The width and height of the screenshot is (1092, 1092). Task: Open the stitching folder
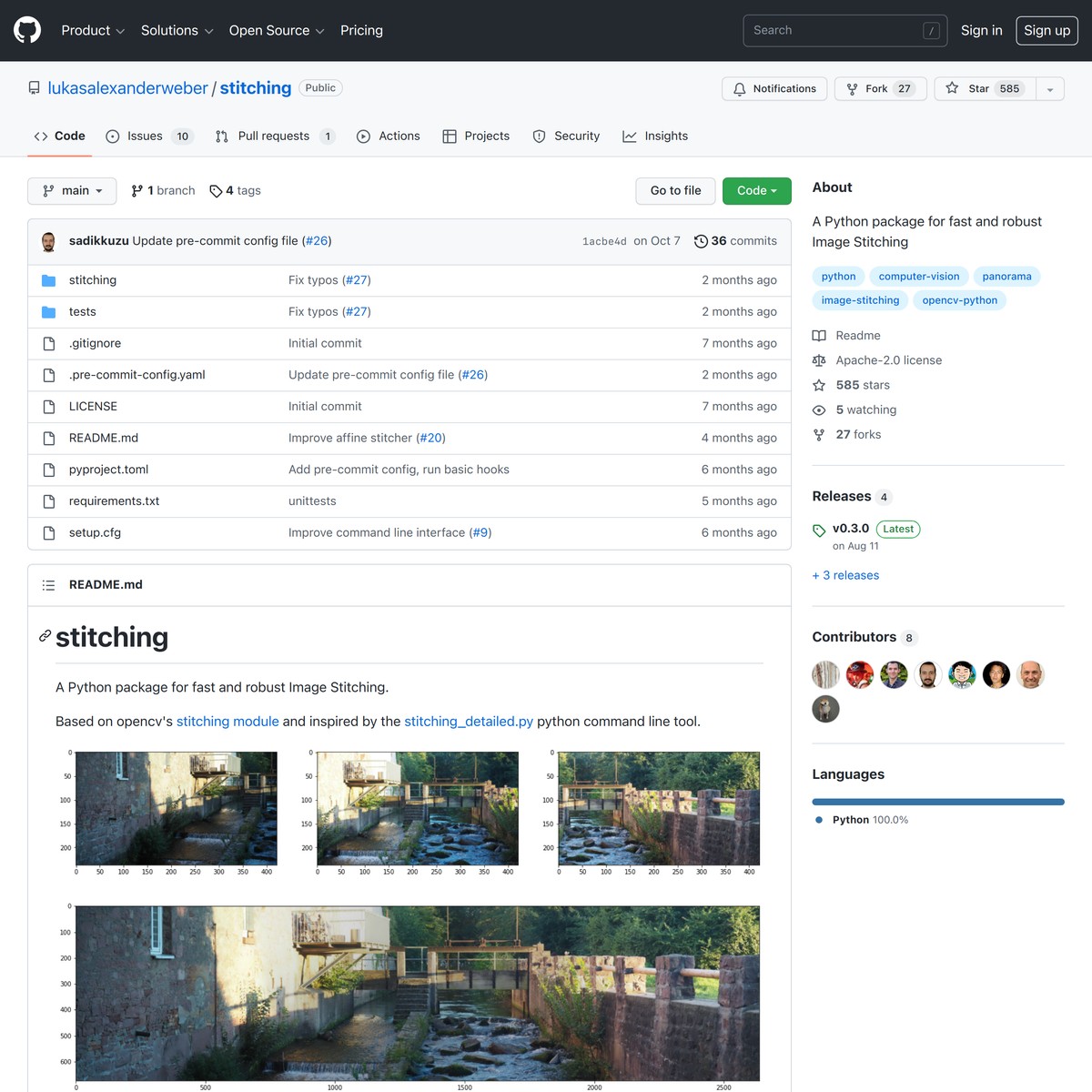(93, 280)
